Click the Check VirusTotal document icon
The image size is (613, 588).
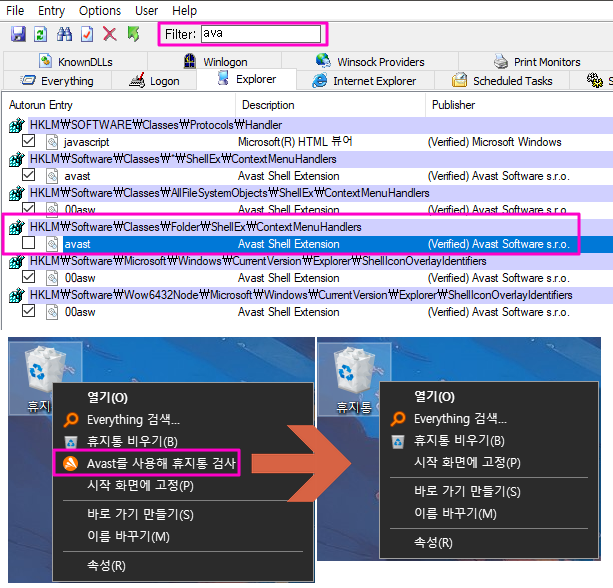87,34
